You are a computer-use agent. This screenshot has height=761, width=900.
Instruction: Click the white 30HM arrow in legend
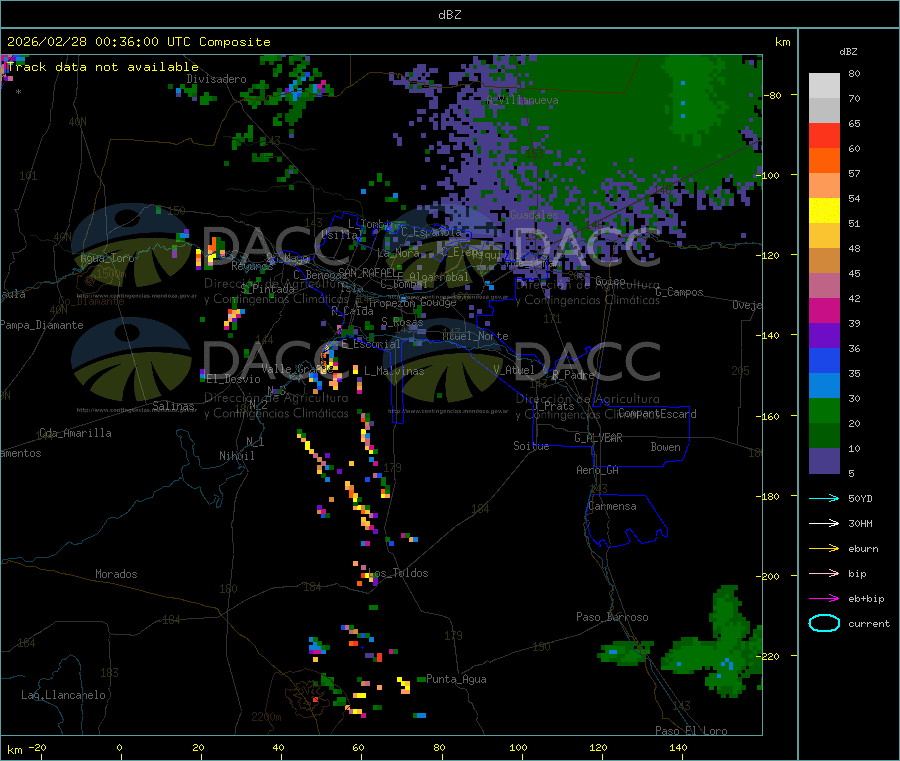coord(824,523)
